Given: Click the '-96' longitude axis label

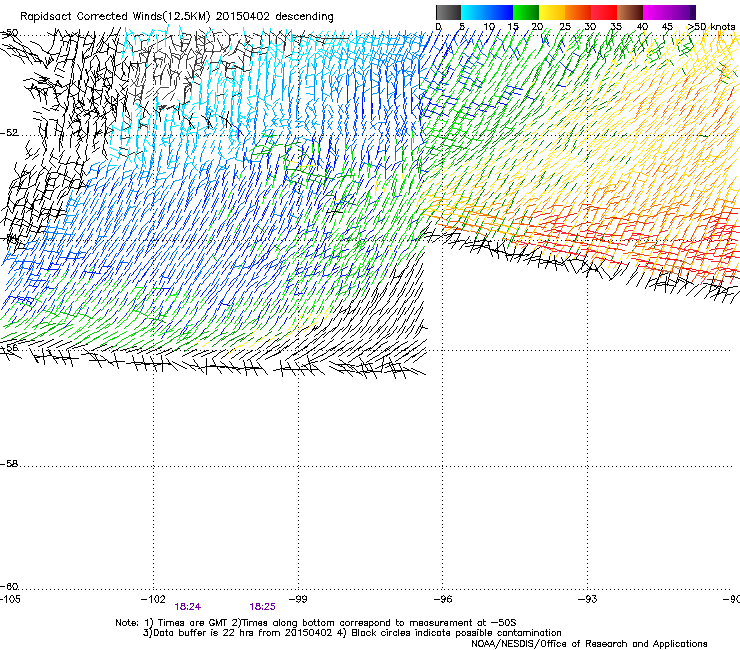Looking at the screenshot, I should pos(443,599).
